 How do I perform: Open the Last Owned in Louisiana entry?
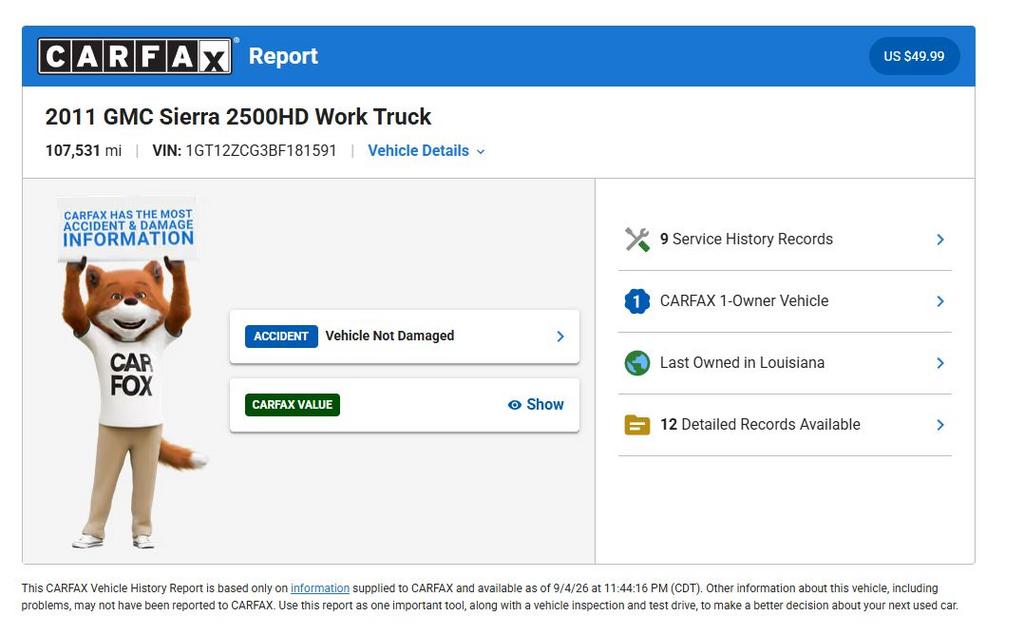(784, 363)
